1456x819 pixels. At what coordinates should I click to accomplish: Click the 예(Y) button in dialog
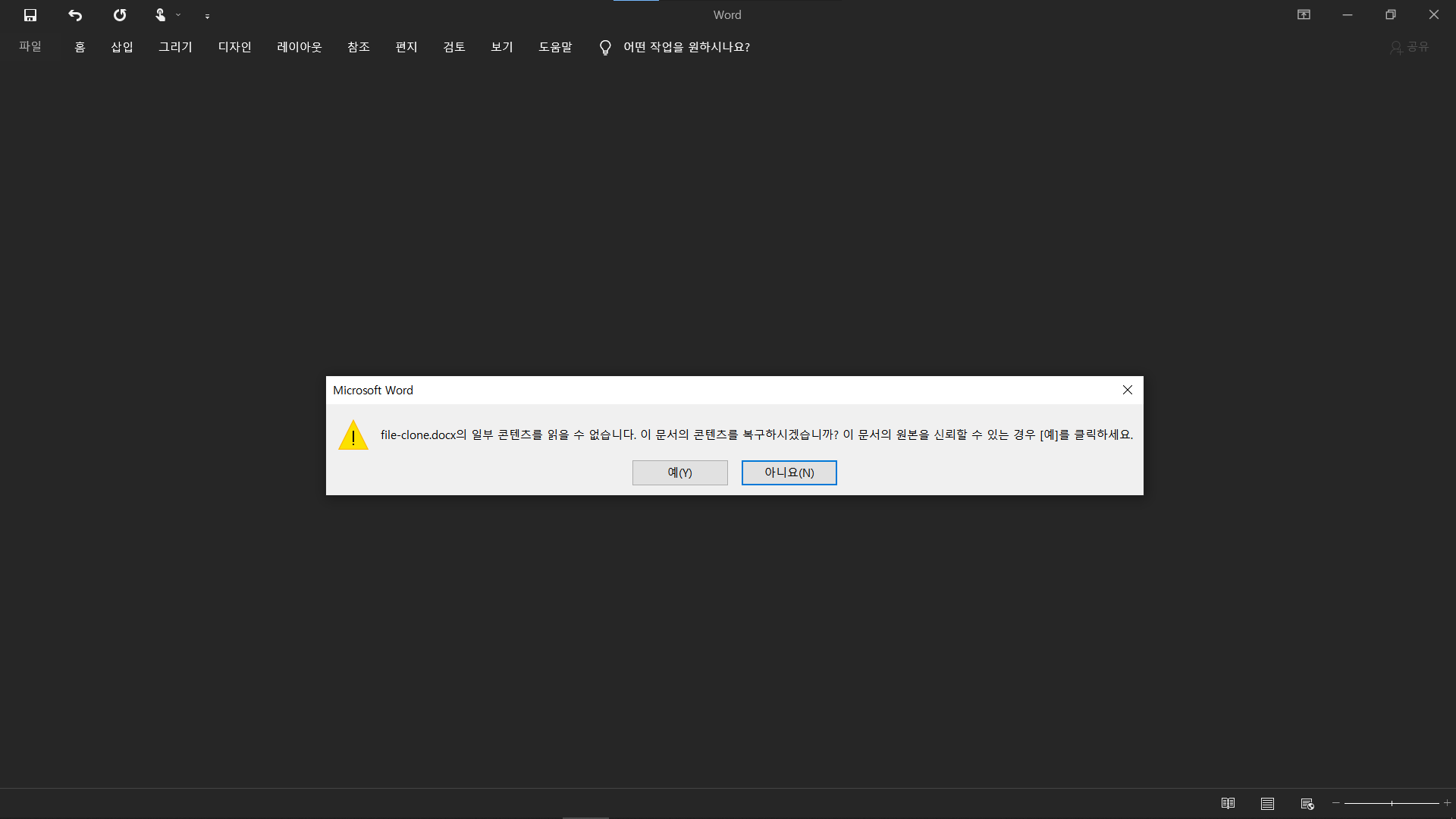coord(679,472)
